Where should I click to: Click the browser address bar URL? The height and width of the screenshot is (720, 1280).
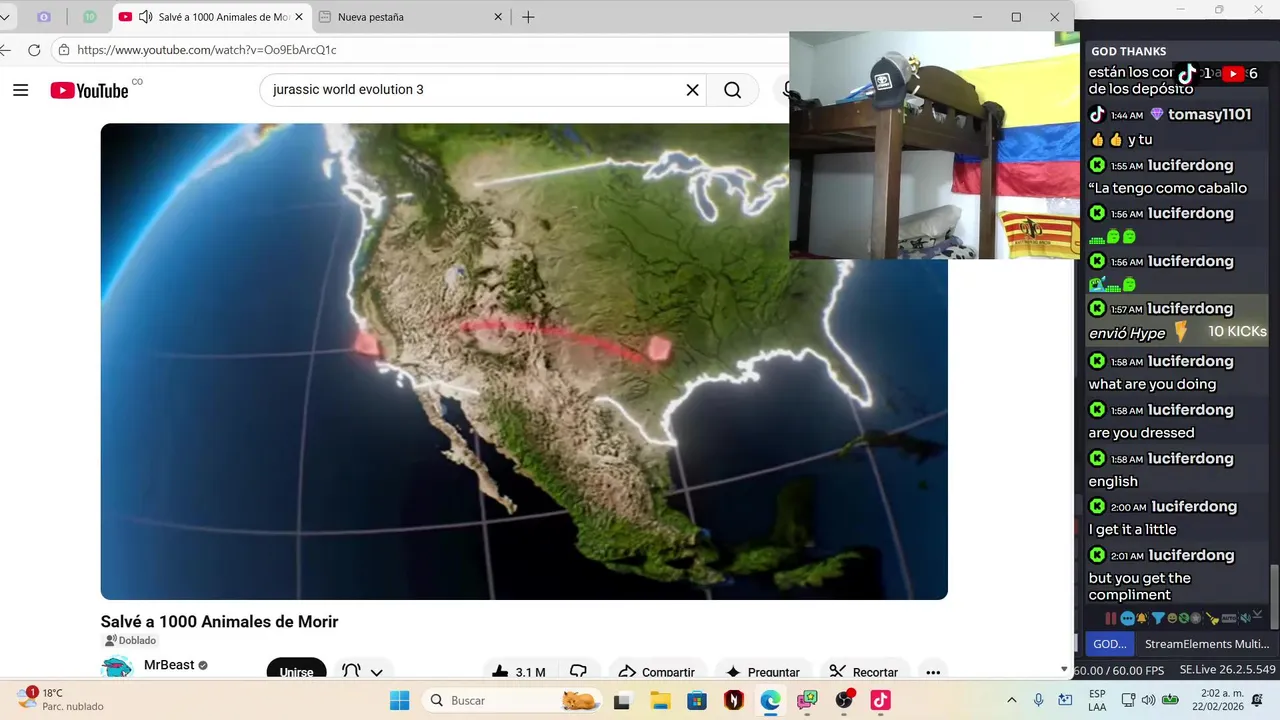click(207, 50)
